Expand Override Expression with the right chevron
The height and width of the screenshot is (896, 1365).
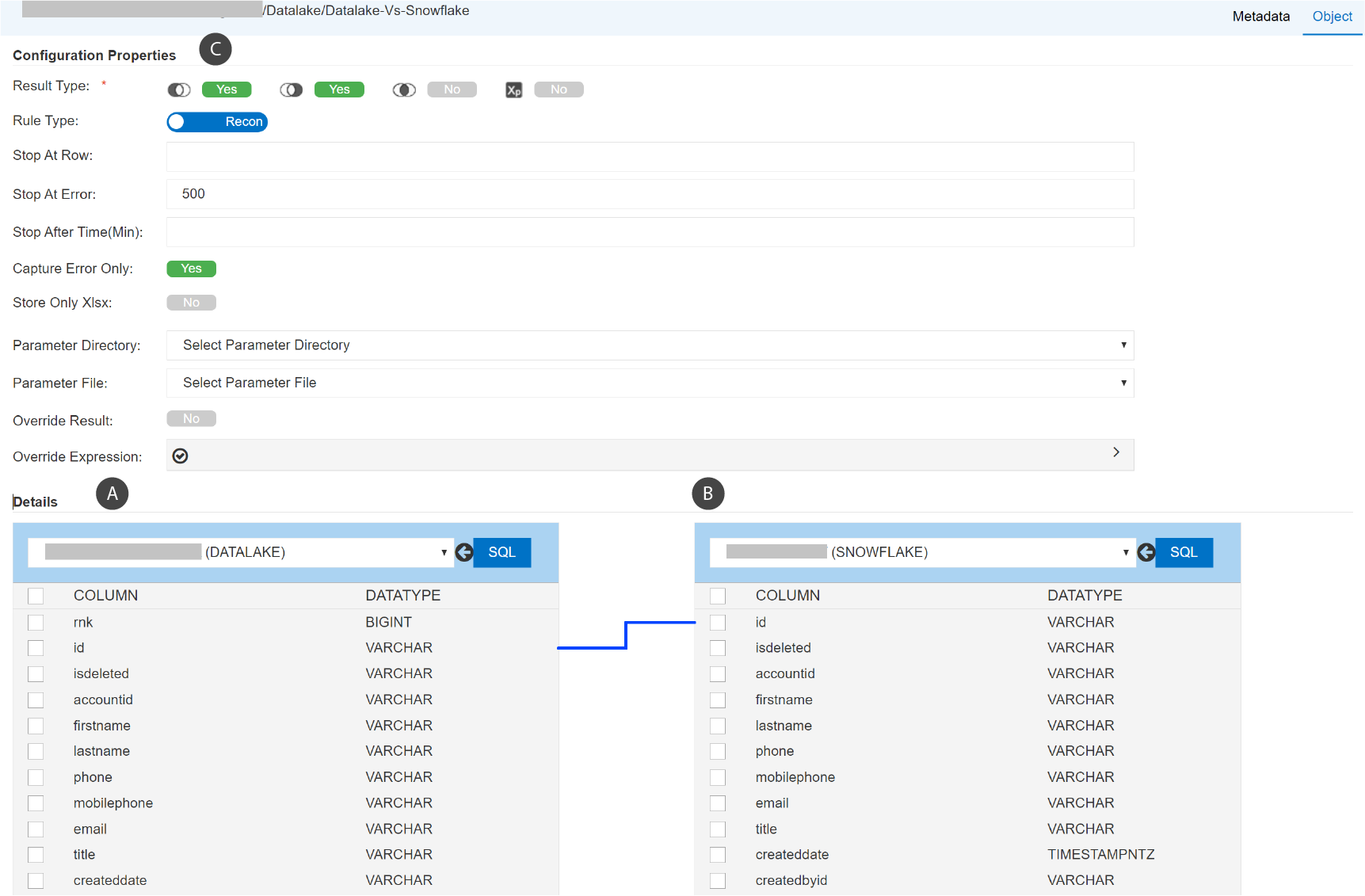(1115, 452)
